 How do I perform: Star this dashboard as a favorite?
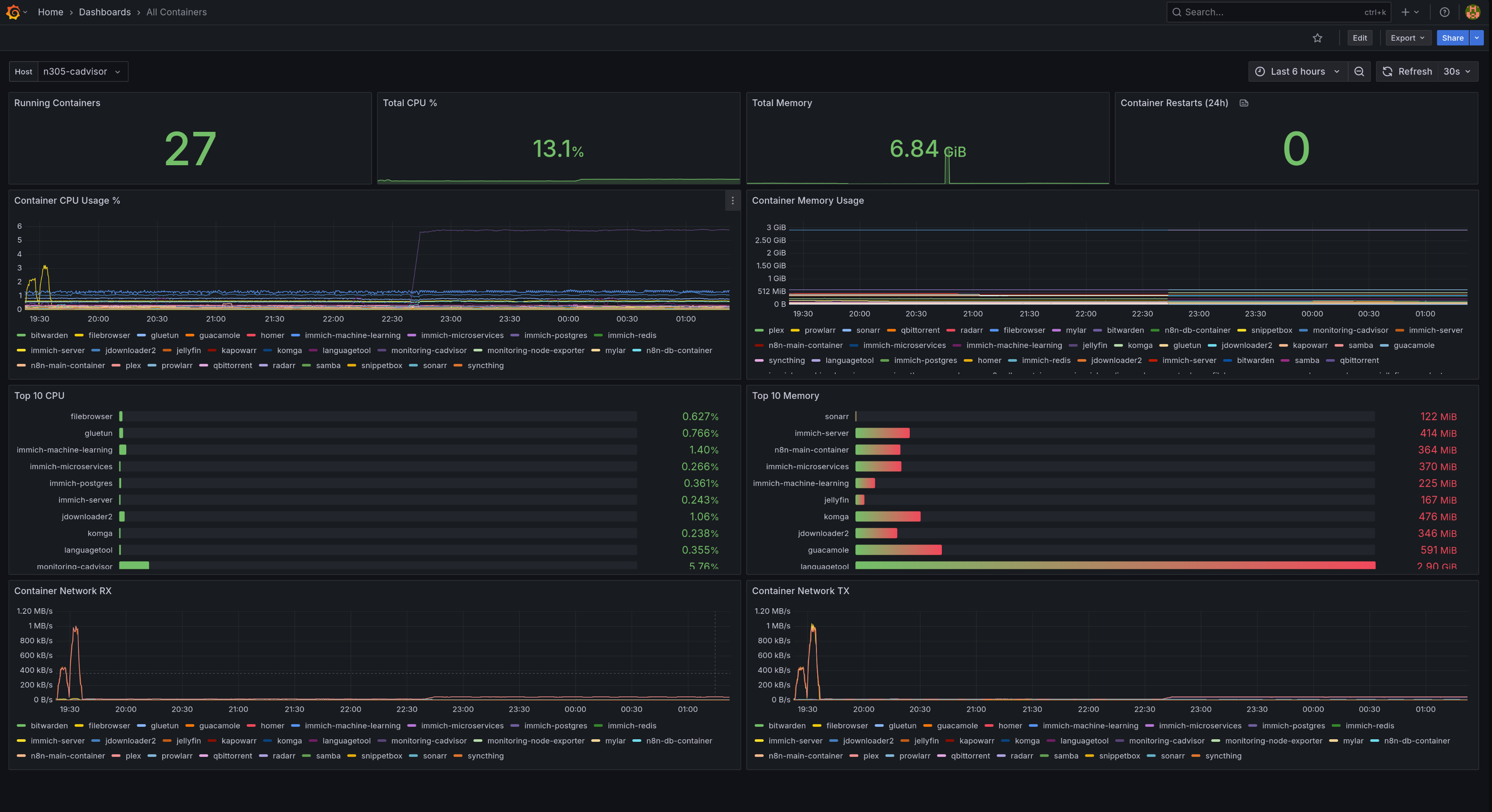pos(1318,38)
